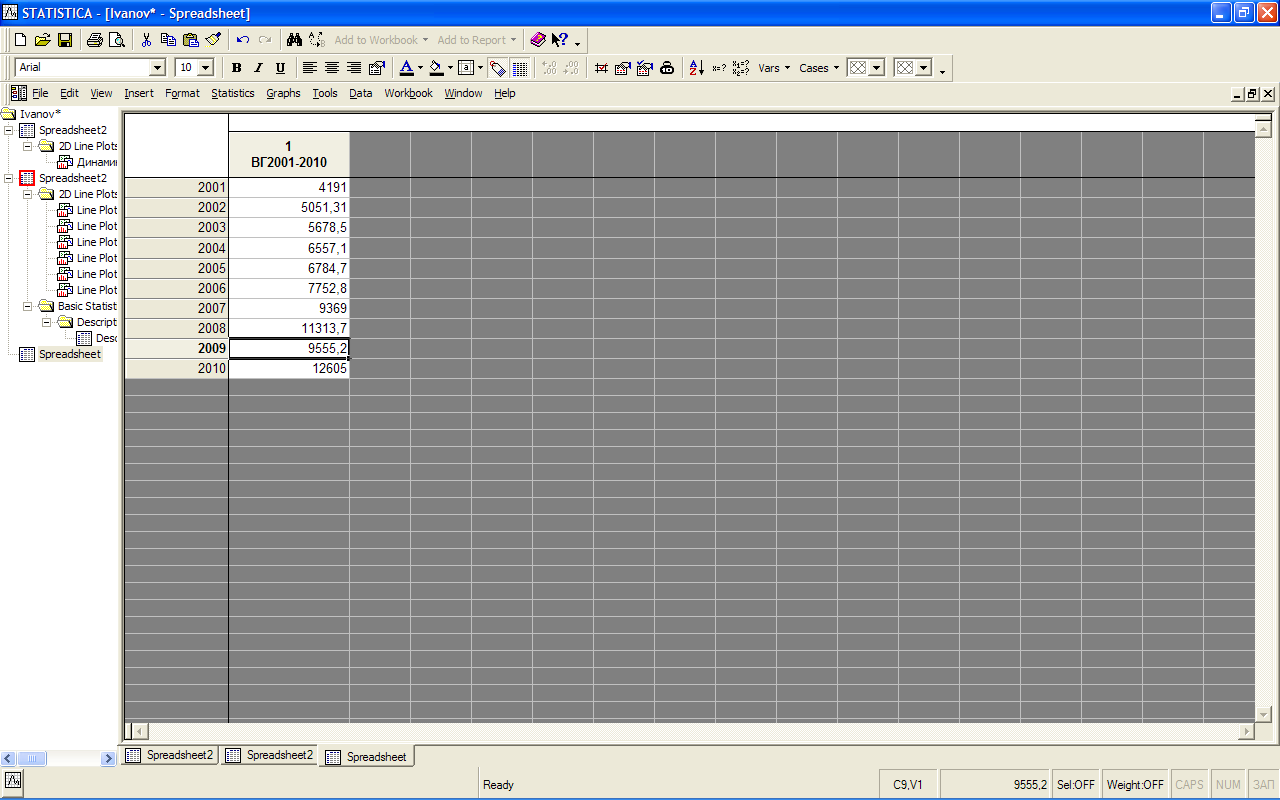Open the fill color dropdown arrow
The image size is (1280, 800).
click(451, 68)
